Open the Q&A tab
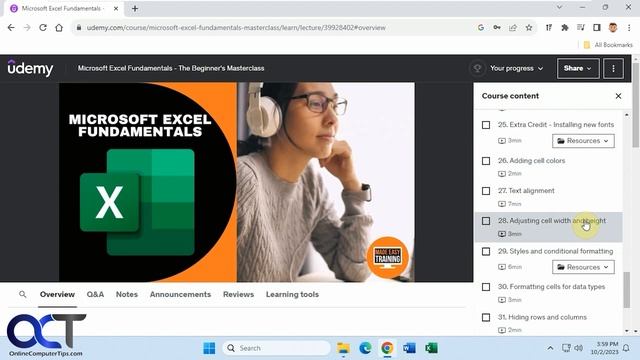The width and height of the screenshot is (640, 360). point(95,294)
